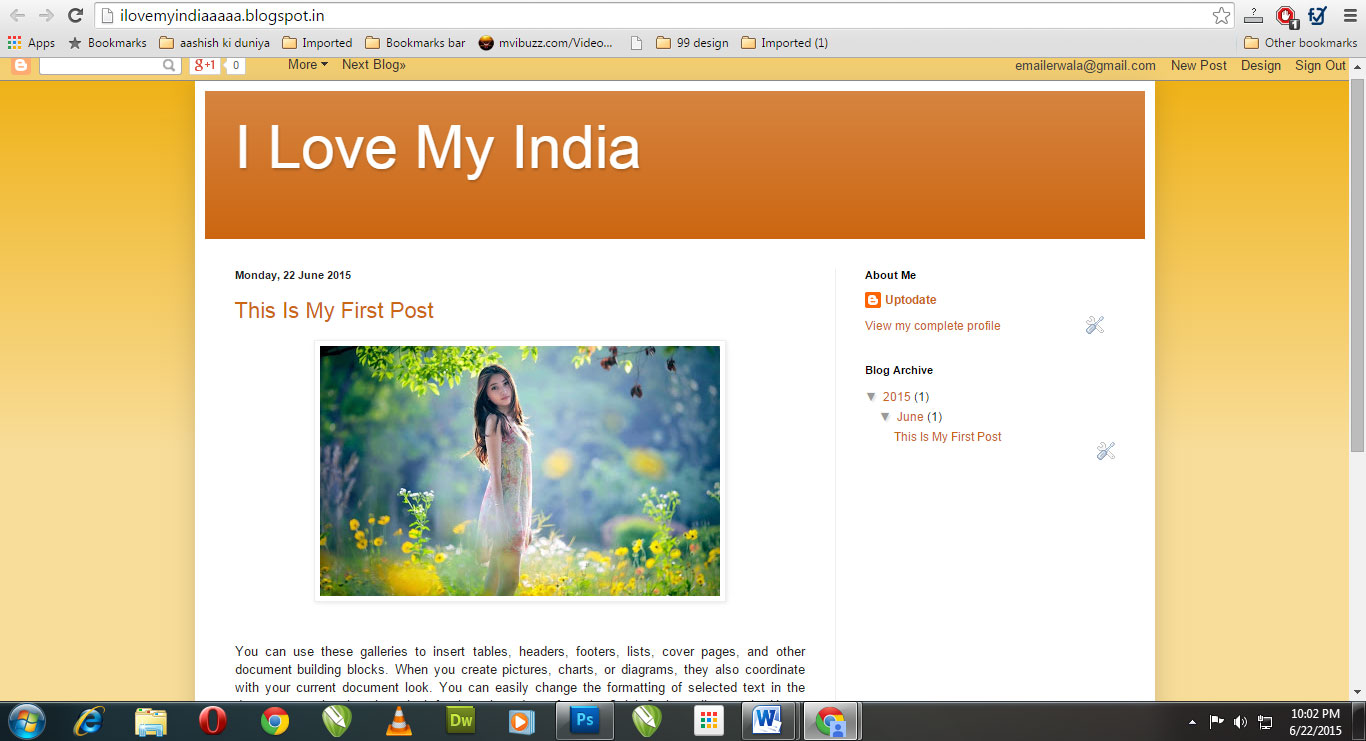Open 'Bookmarks bar' folder
The image size is (1366, 741).
click(x=415, y=43)
